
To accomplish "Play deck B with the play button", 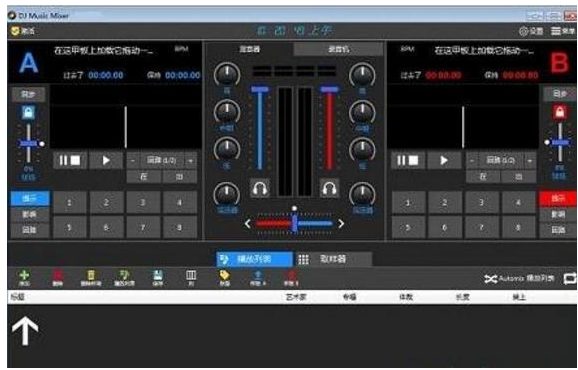I will pyautogui.click(x=444, y=160).
